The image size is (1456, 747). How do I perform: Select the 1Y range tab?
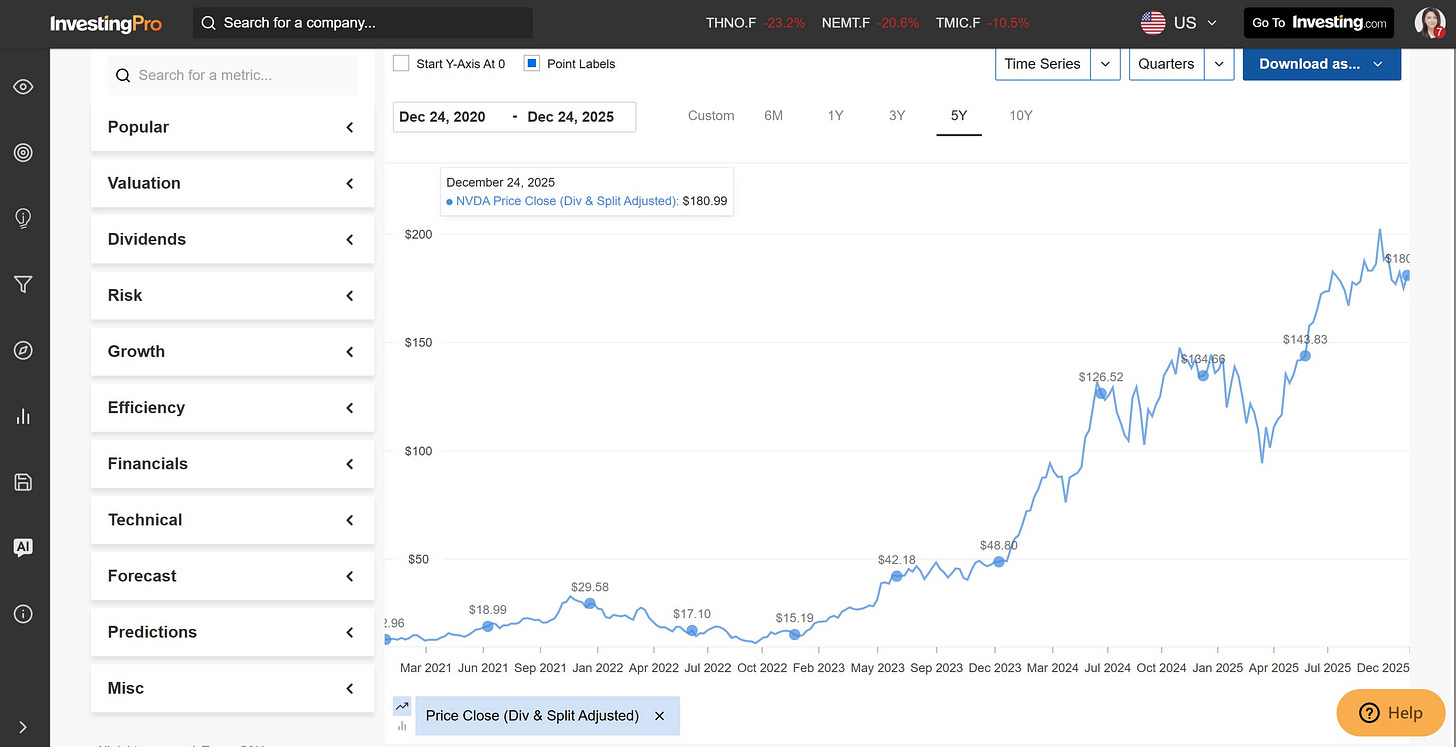tap(835, 115)
